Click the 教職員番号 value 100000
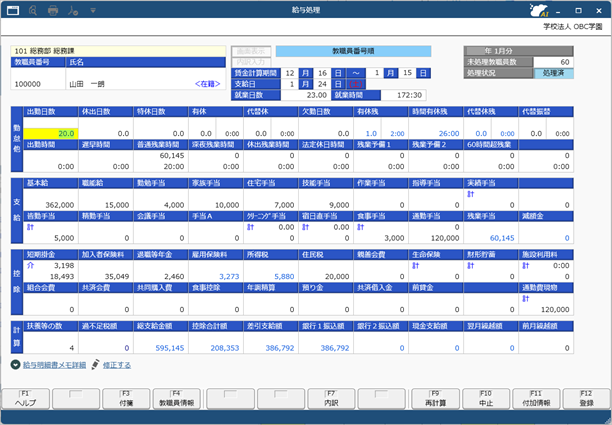 click(27, 84)
